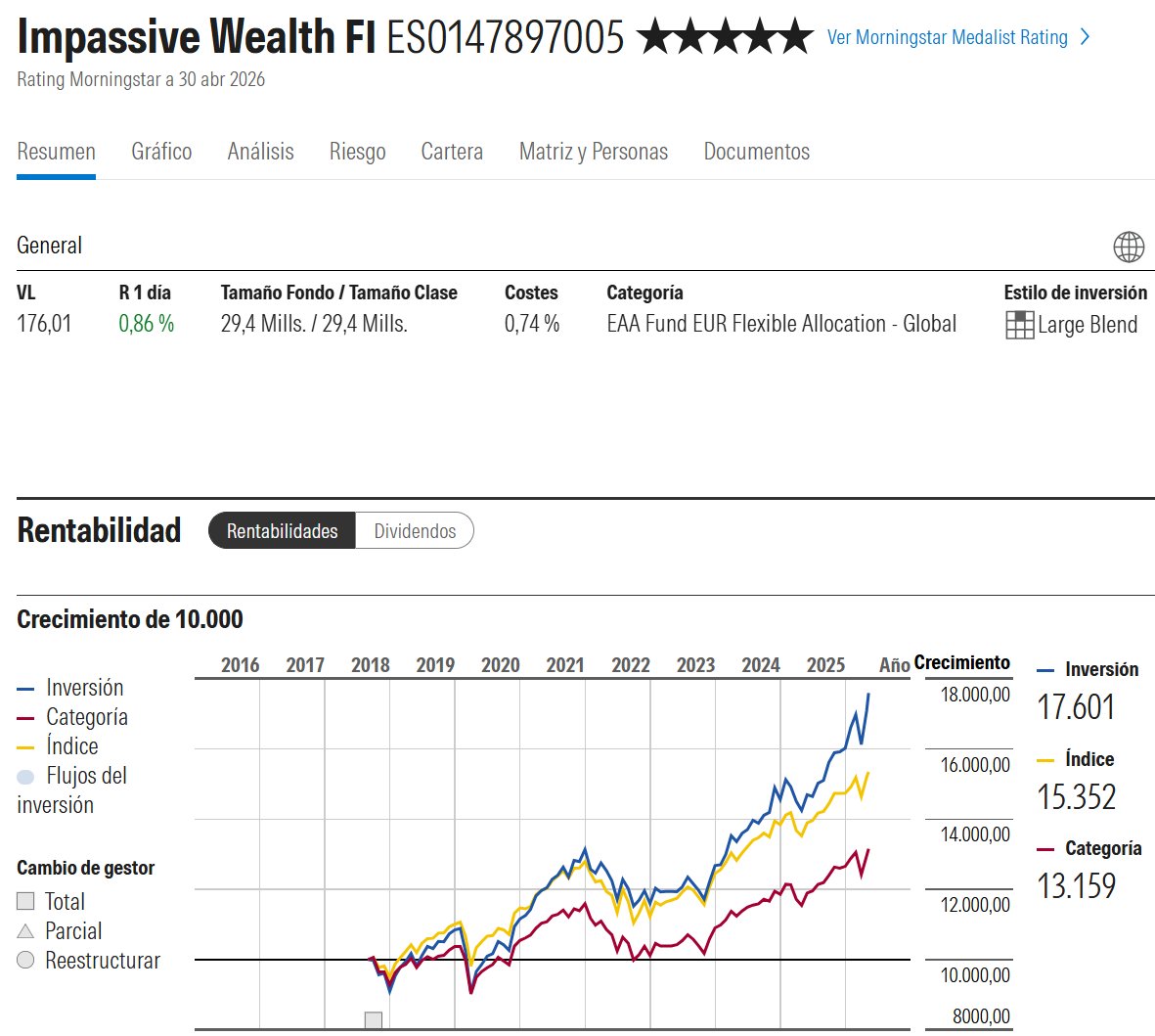Switch to Dividendos toggle
This screenshot has width=1155, height=1036.
coord(415,530)
